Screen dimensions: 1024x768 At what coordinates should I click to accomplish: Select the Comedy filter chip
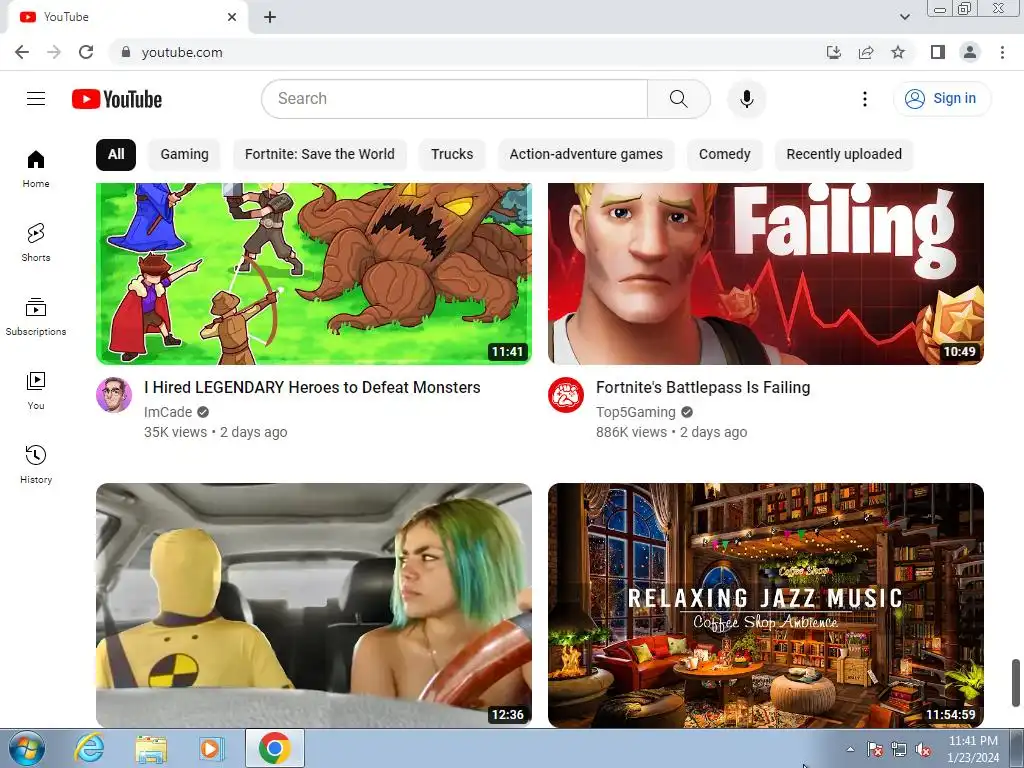[724, 154]
